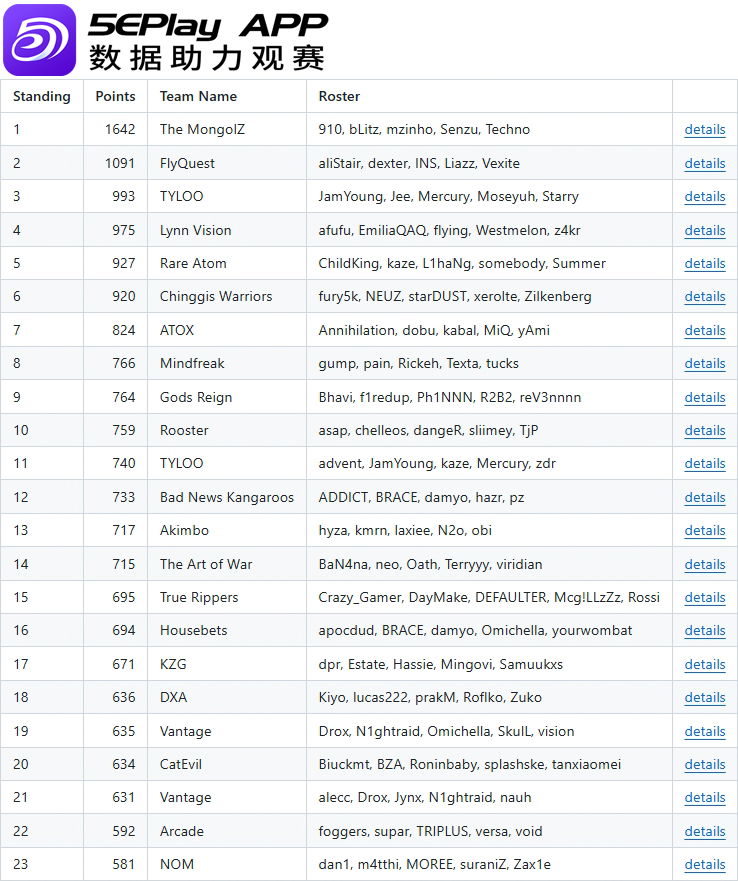The width and height of the screenshot is (738, 881).
Task: Open details link for True Rippers
Action: [x=705, y=597]
